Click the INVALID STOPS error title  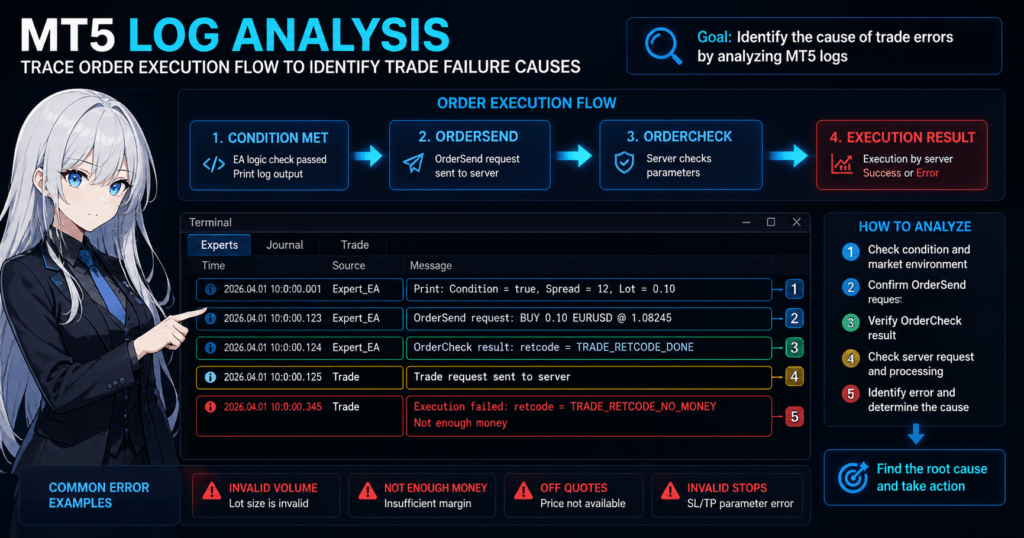726,488
